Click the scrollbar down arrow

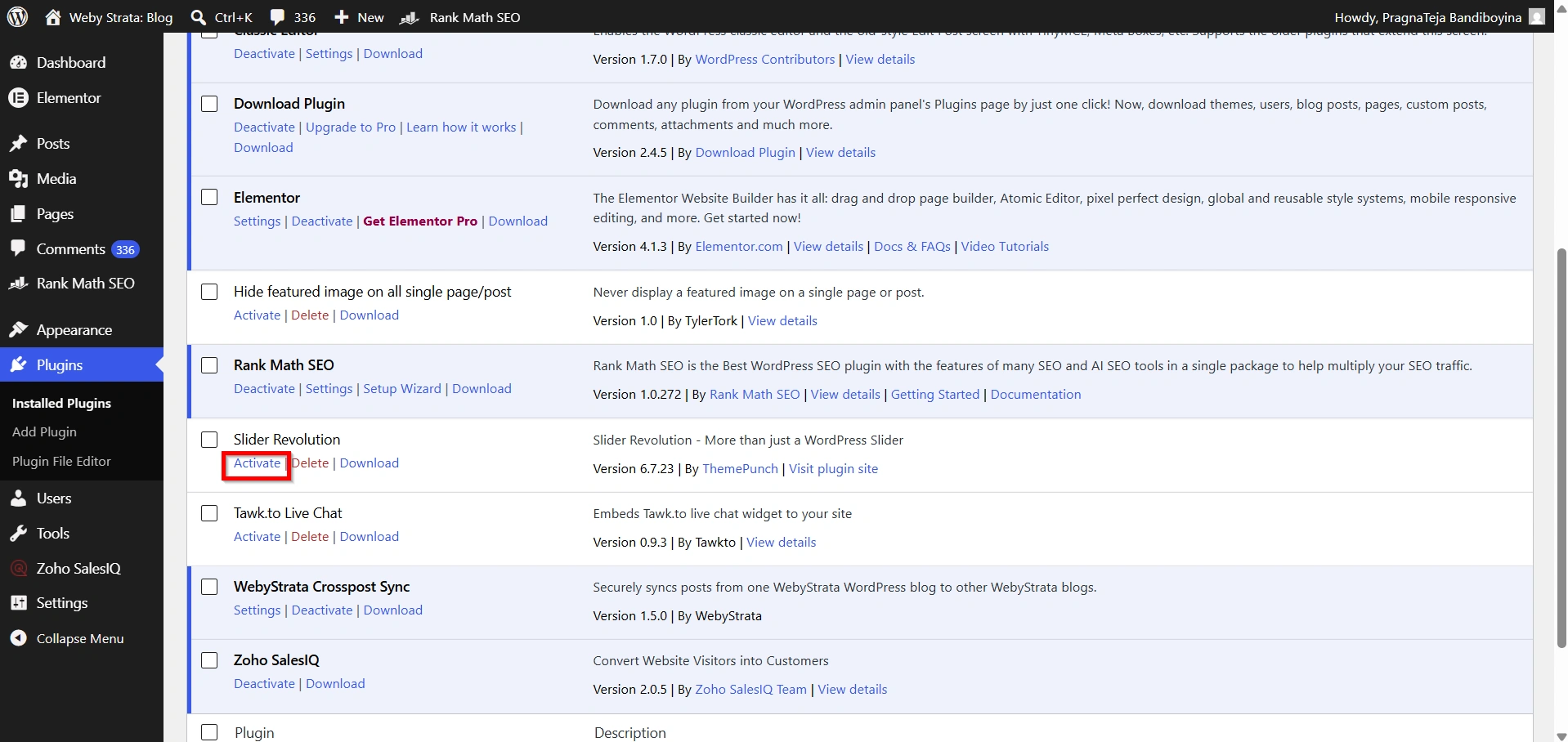[x=1561, y=735]
